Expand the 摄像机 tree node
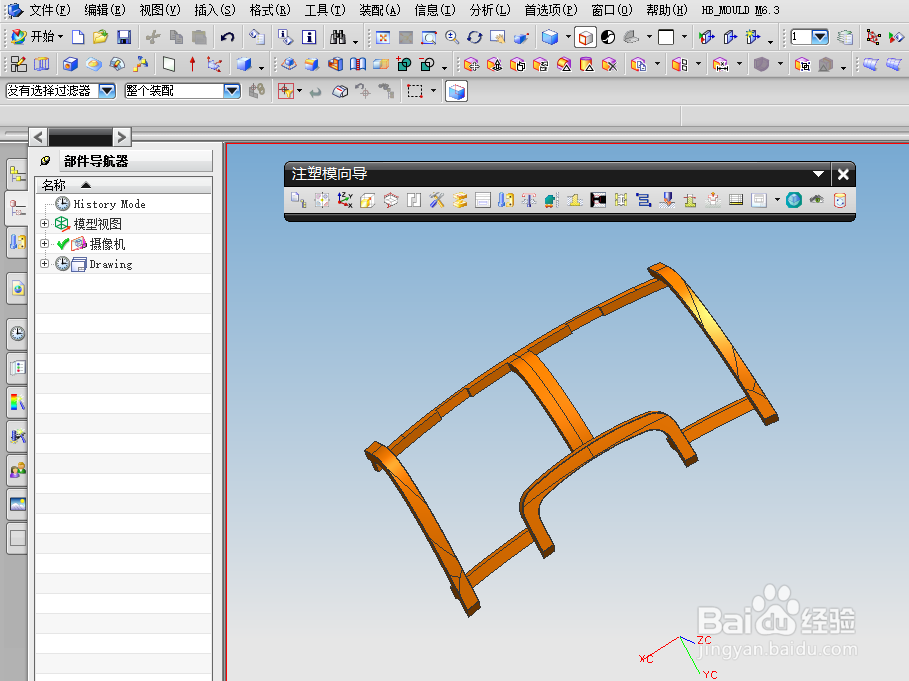This screenshot has width=909, height=681. point(44,243)
